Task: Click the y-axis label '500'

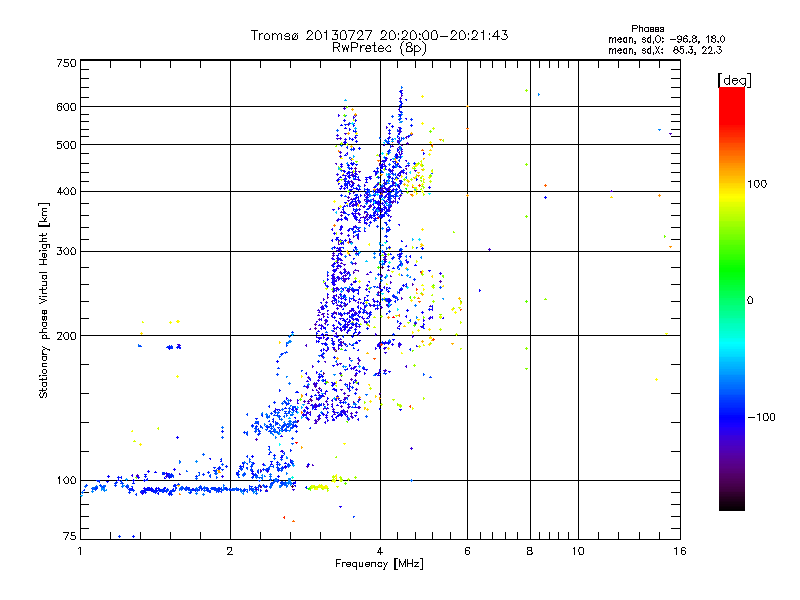Action: tap(66, 145)
